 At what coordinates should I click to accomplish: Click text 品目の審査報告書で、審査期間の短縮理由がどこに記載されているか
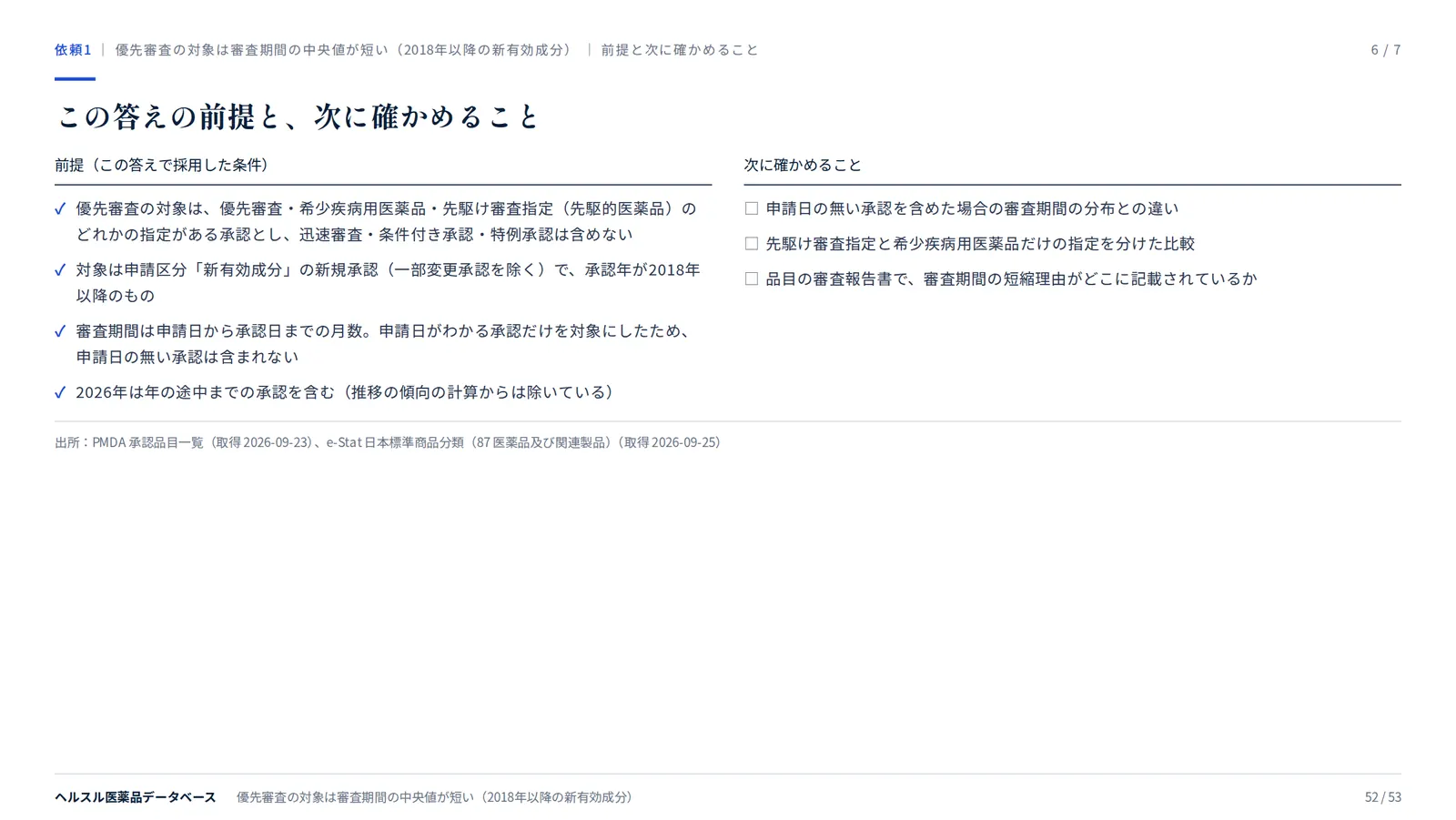point(1011,279)
